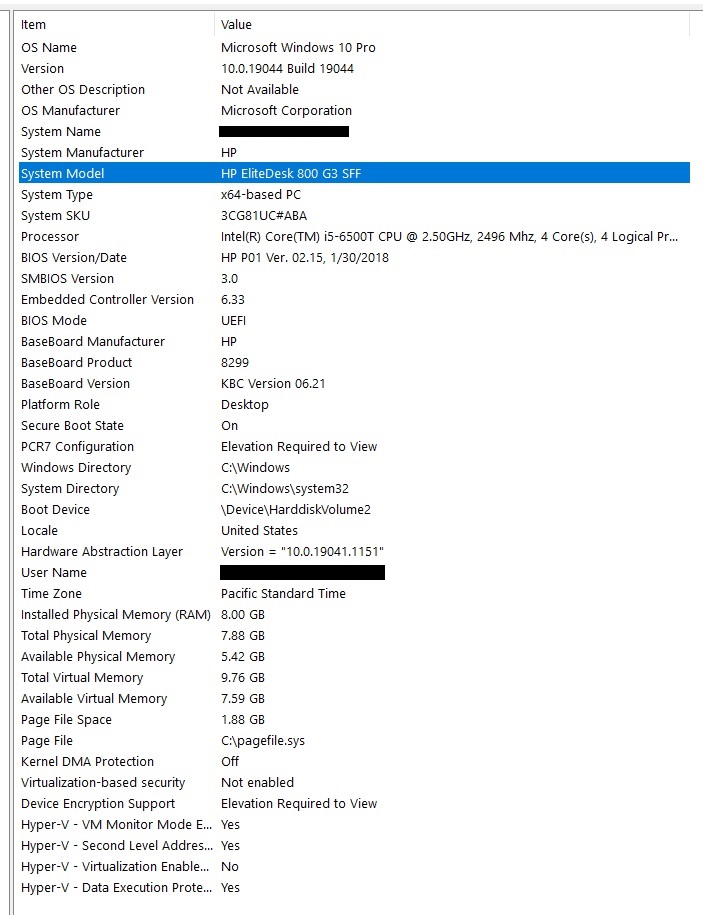
Task: Select the System Manufacturer row
Action: tap(354, 152)
